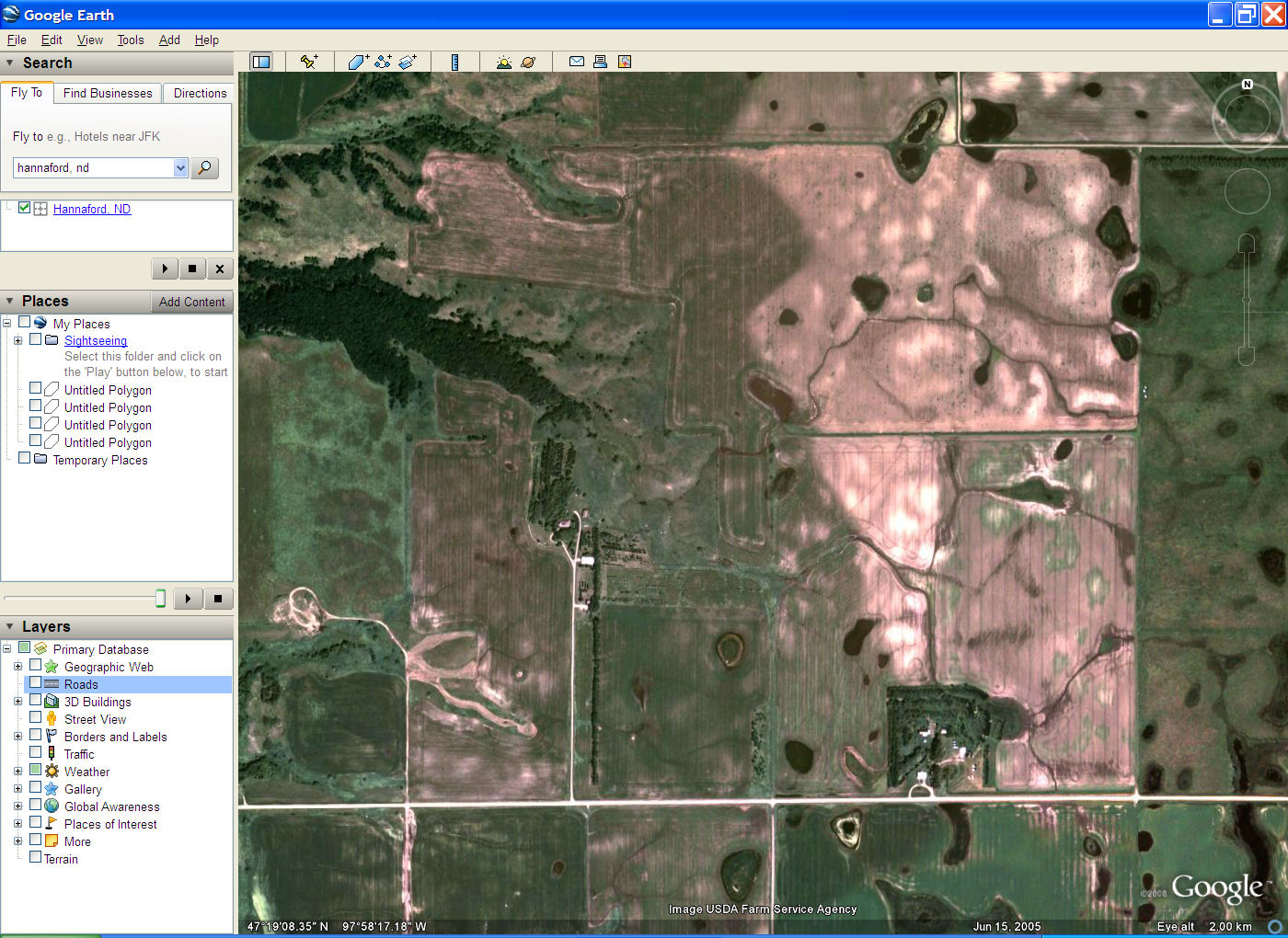This screenshot has width=1288, height=938.
Task: Click the vertical zoom slider track
Action: pyautogui.click(x=1247, y=299)
